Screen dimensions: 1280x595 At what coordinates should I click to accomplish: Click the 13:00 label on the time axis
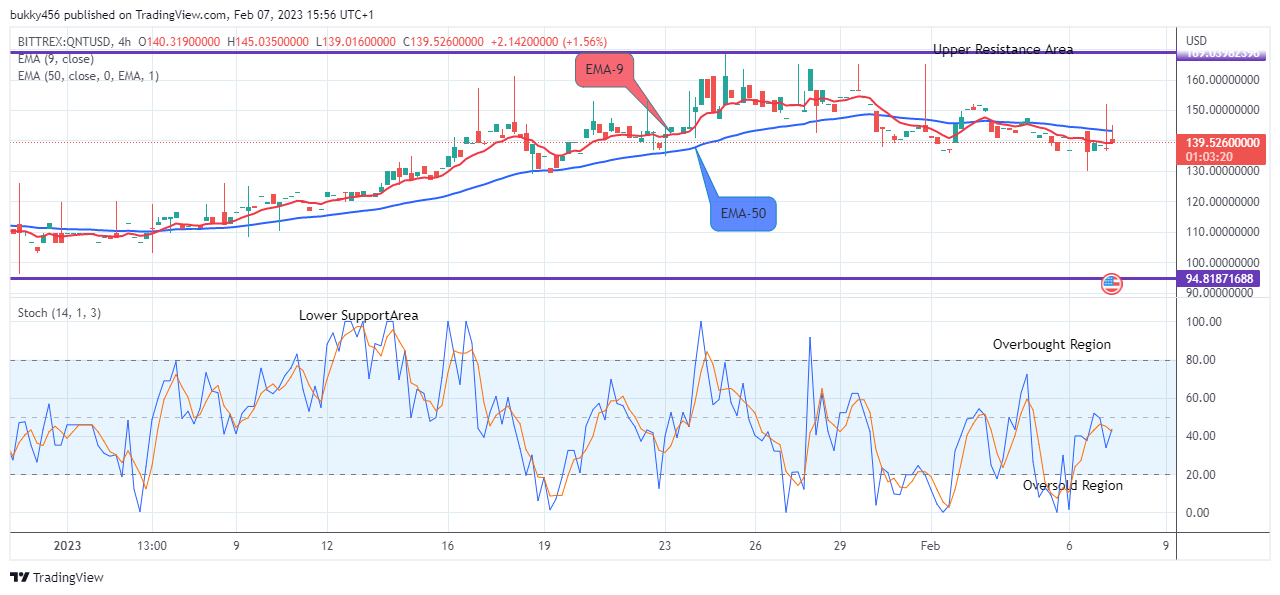click(152, 546)
